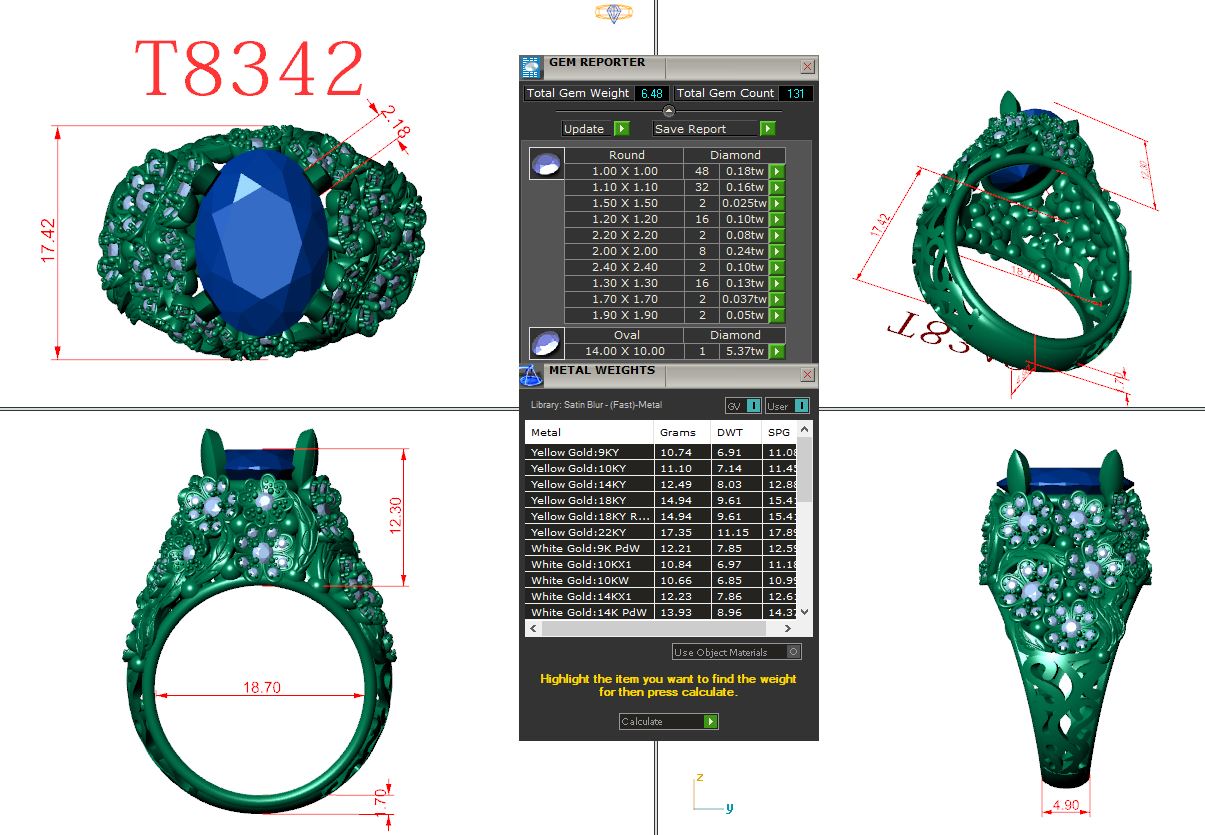The height and width of the screenshot is (835, 1205).
Task: Click the Oval diamond gem thumbnail
Action: (x=546, y=343)
